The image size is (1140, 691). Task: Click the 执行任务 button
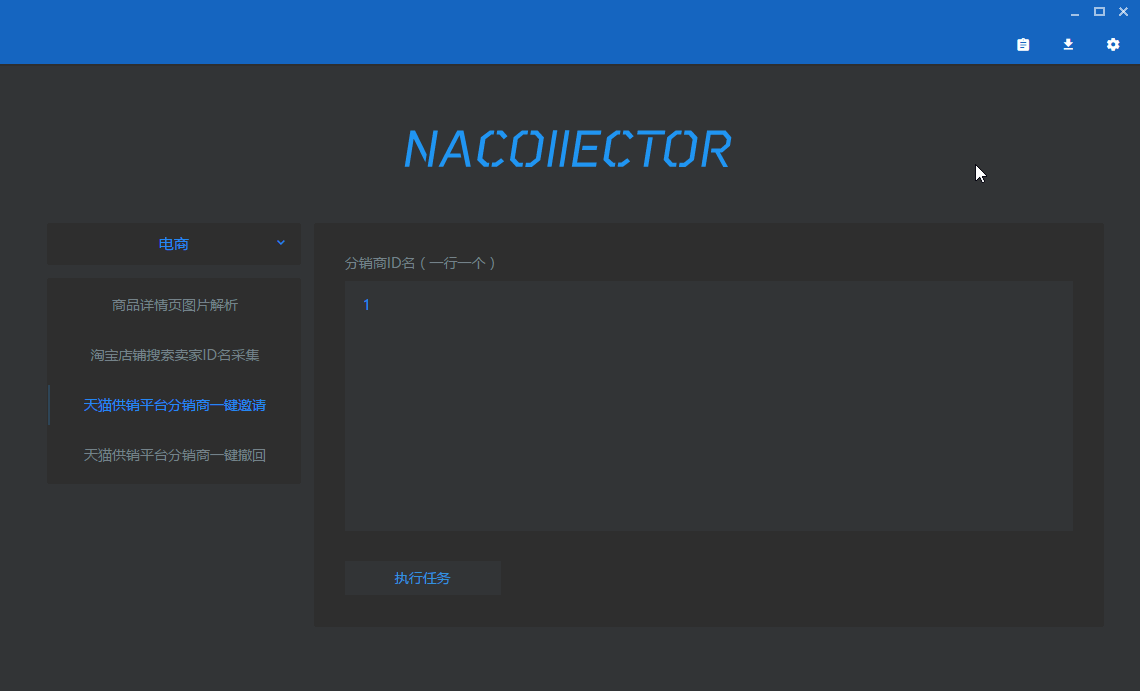pyautogui.click(x=422, y=578)
